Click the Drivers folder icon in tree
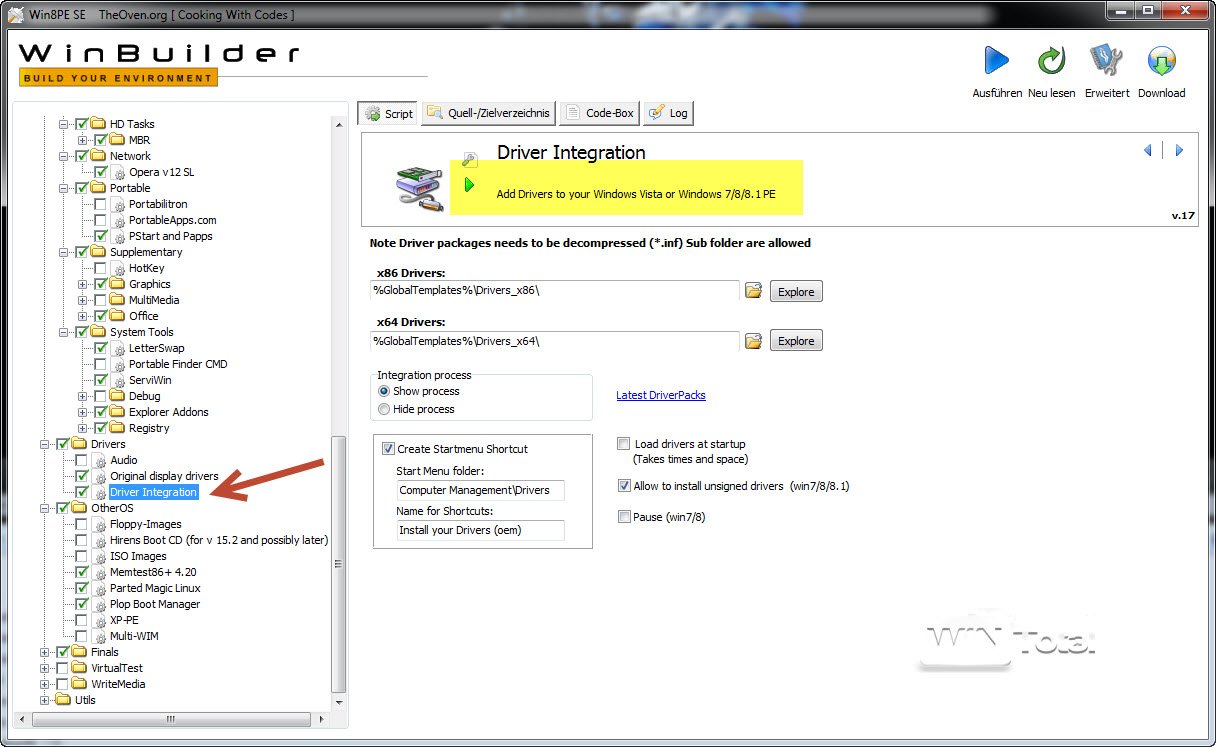1216x747 pixels. tap(80, 444)
